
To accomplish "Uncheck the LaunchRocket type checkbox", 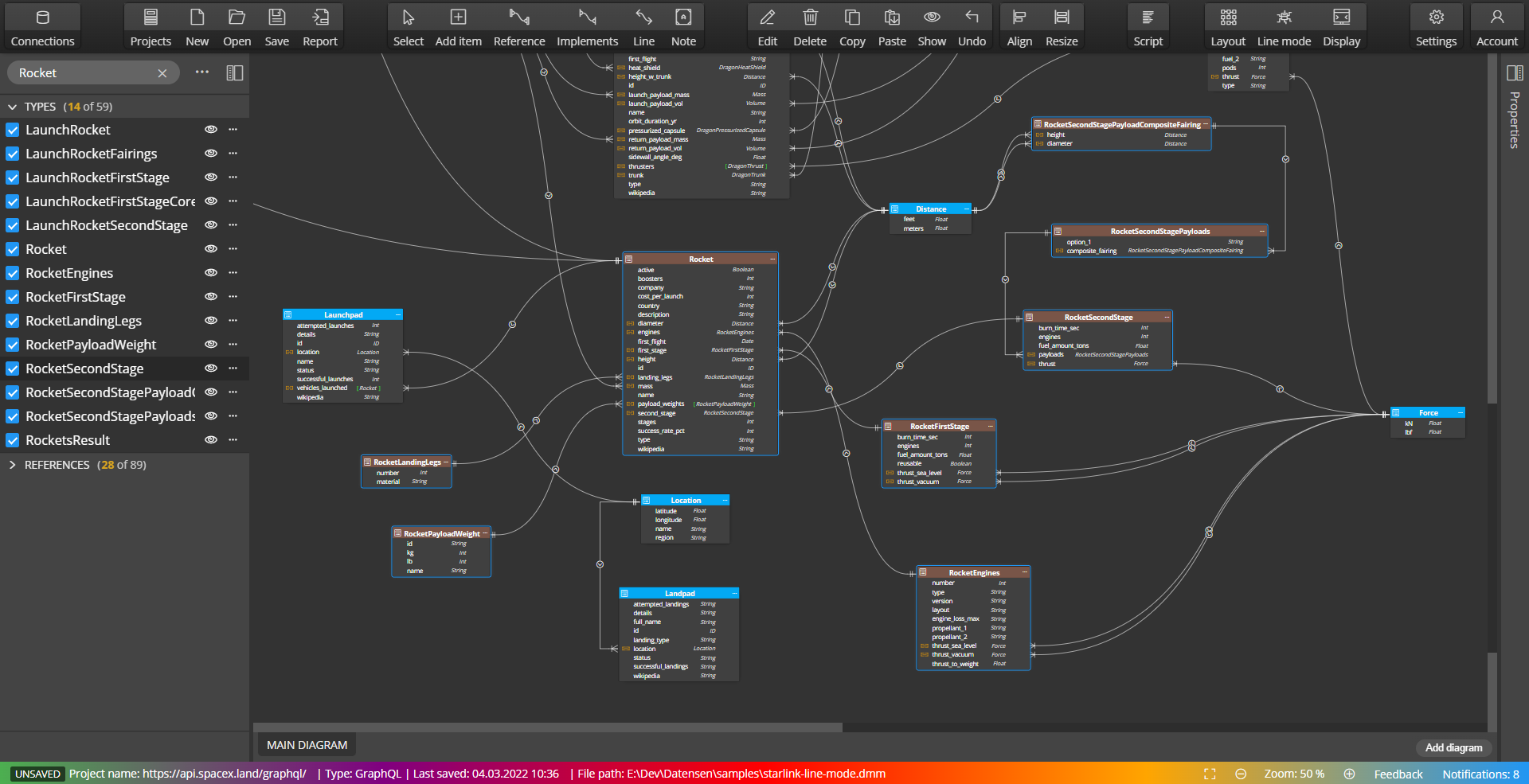I will [x=13, y=130].
